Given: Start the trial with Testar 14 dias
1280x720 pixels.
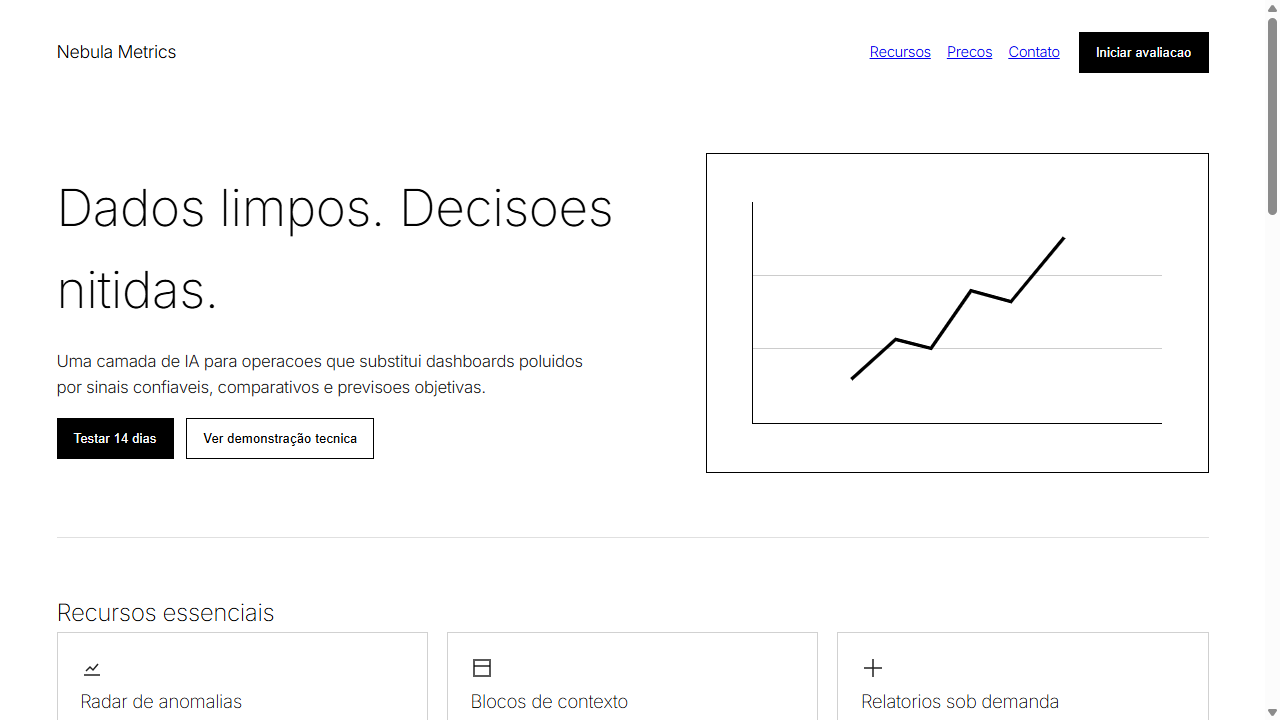Looking at the screenshot, I should point(115,438).
